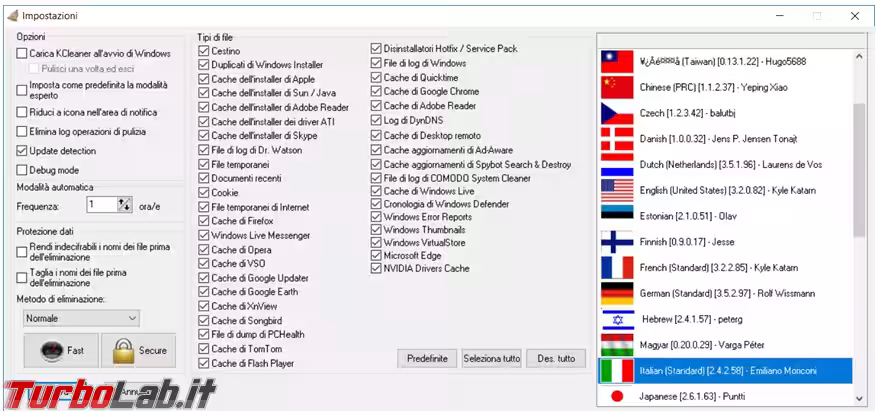Uncheck Microsoft Edge checkbox
The width and height of the screenshot is (876, 412).
(376, 255)
